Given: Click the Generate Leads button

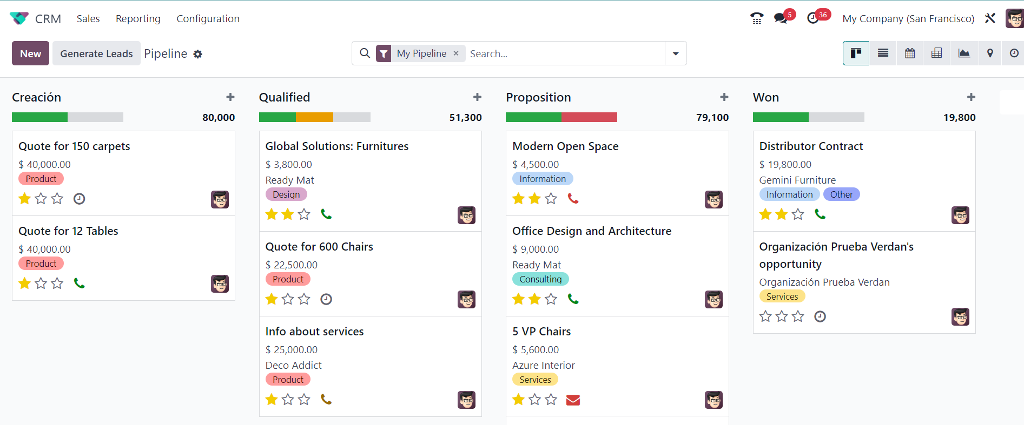Looking at the screenshot, I should [97, 54].
